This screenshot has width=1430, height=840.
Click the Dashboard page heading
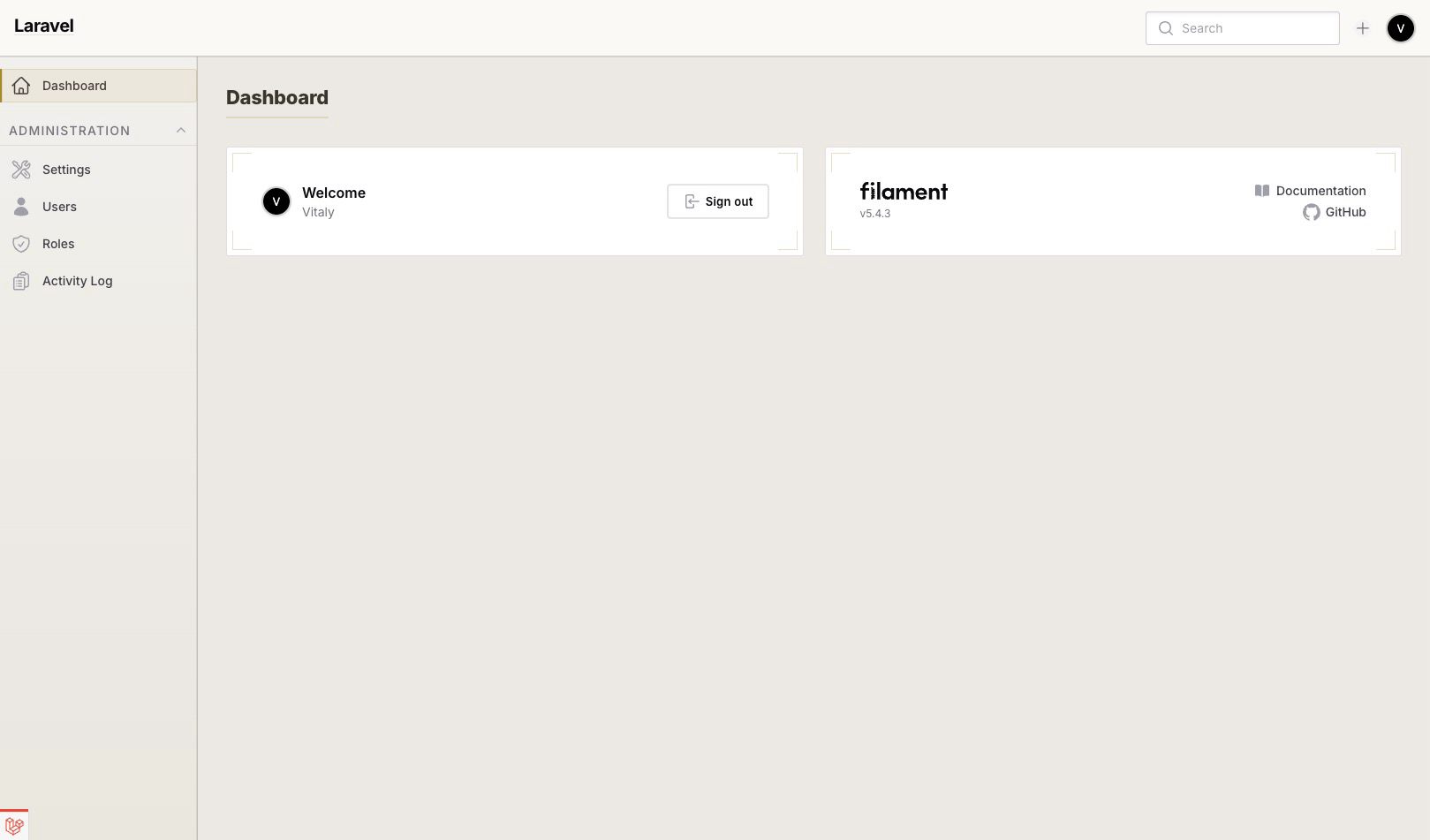[277, 97]
